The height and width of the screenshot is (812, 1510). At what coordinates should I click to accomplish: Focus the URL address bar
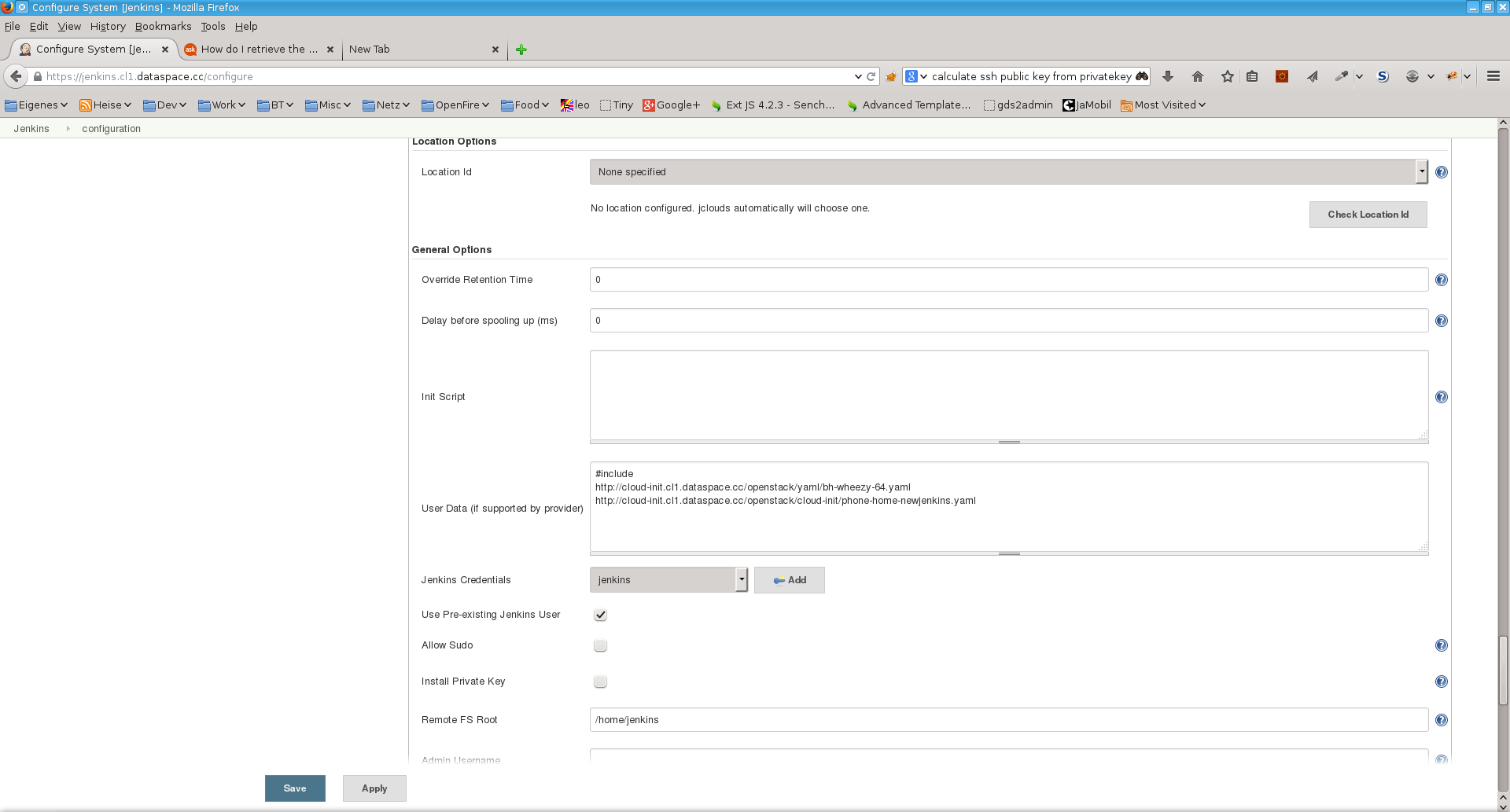[x=448, y=76]
